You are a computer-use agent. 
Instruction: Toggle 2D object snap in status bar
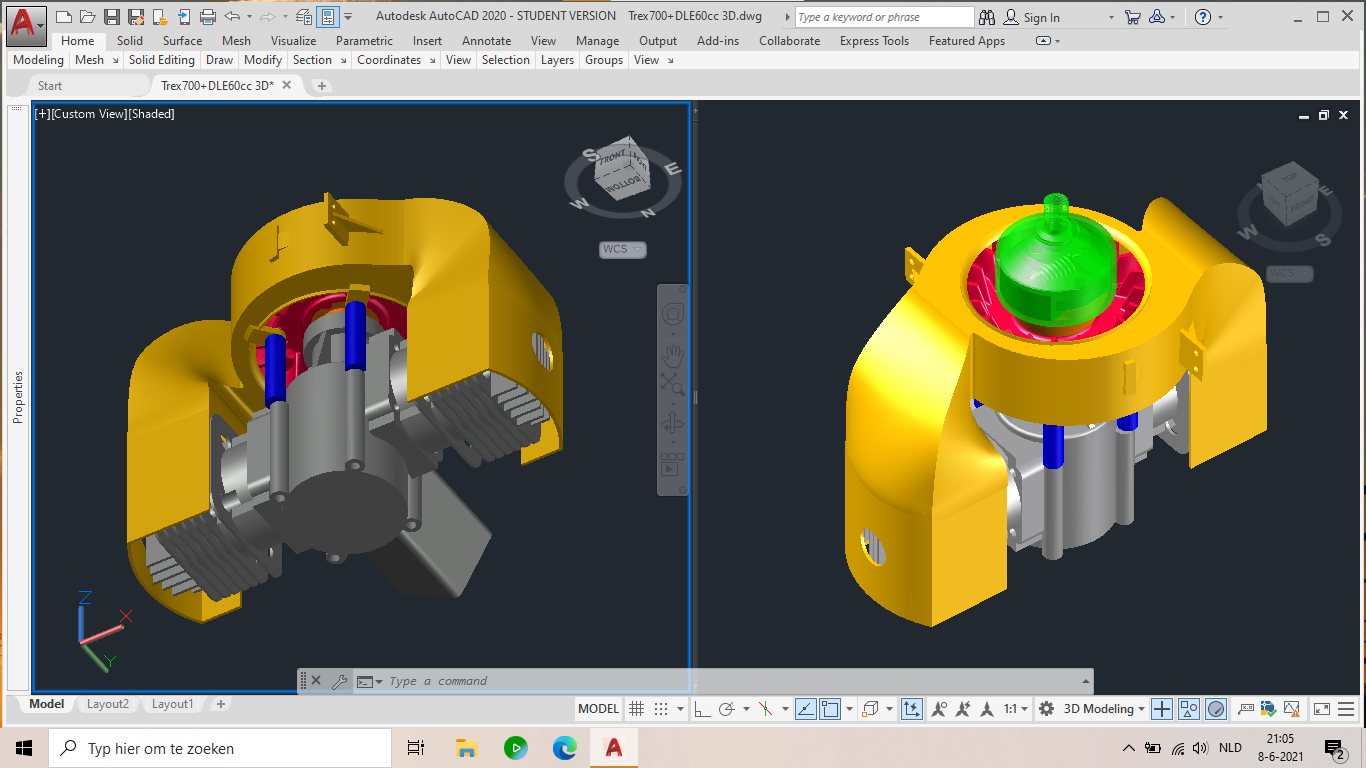pos(831,709)
